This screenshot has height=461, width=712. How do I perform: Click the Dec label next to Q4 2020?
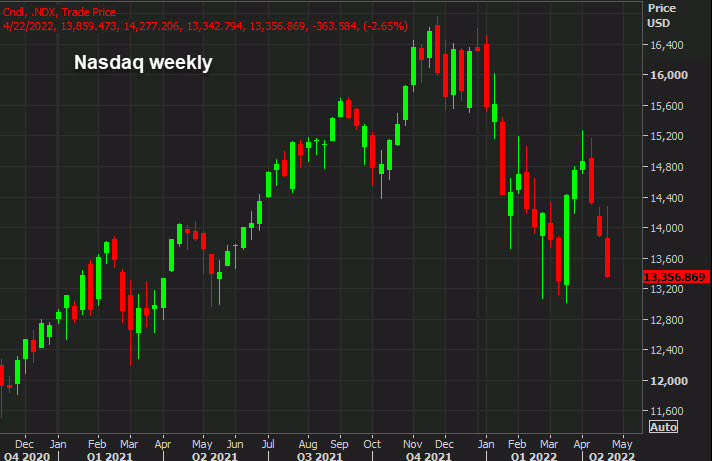(24, 444)
